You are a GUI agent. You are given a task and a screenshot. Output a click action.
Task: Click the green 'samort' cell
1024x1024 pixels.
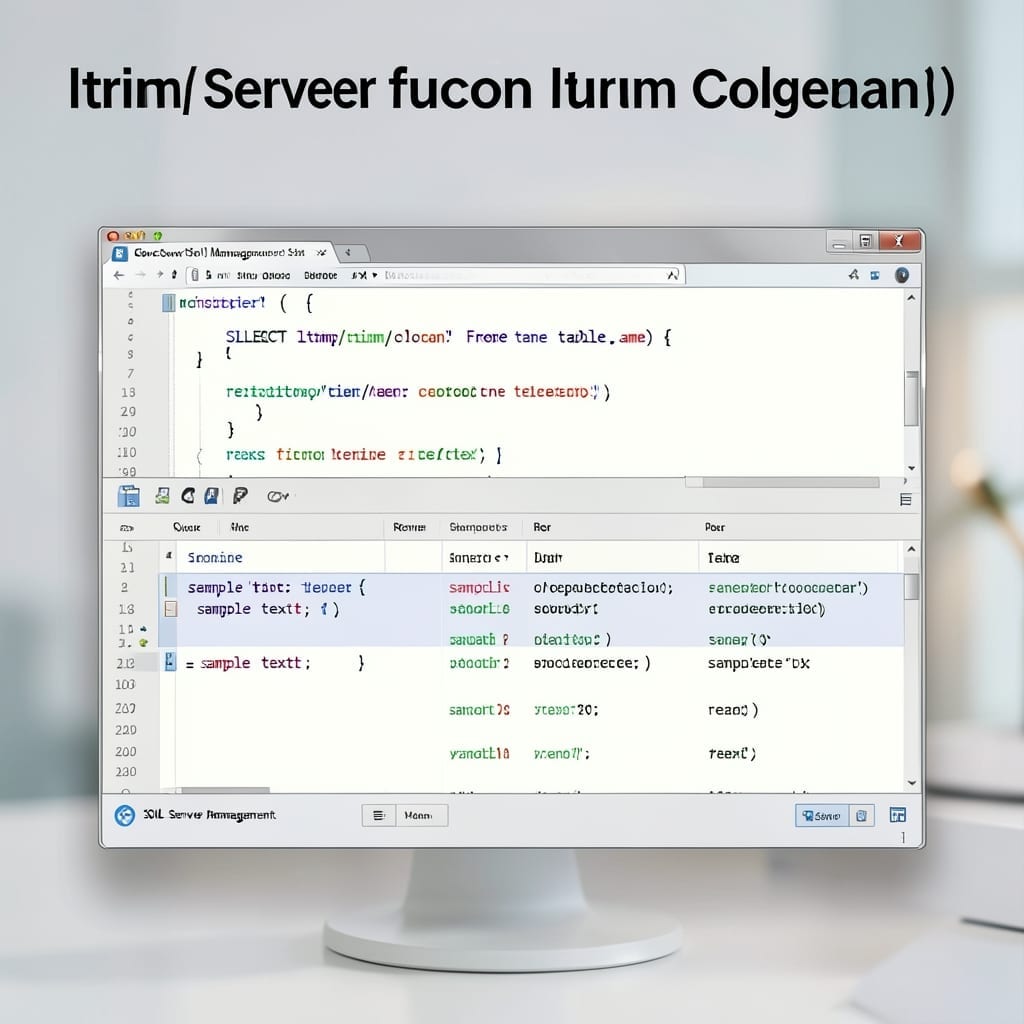point(479,710)
